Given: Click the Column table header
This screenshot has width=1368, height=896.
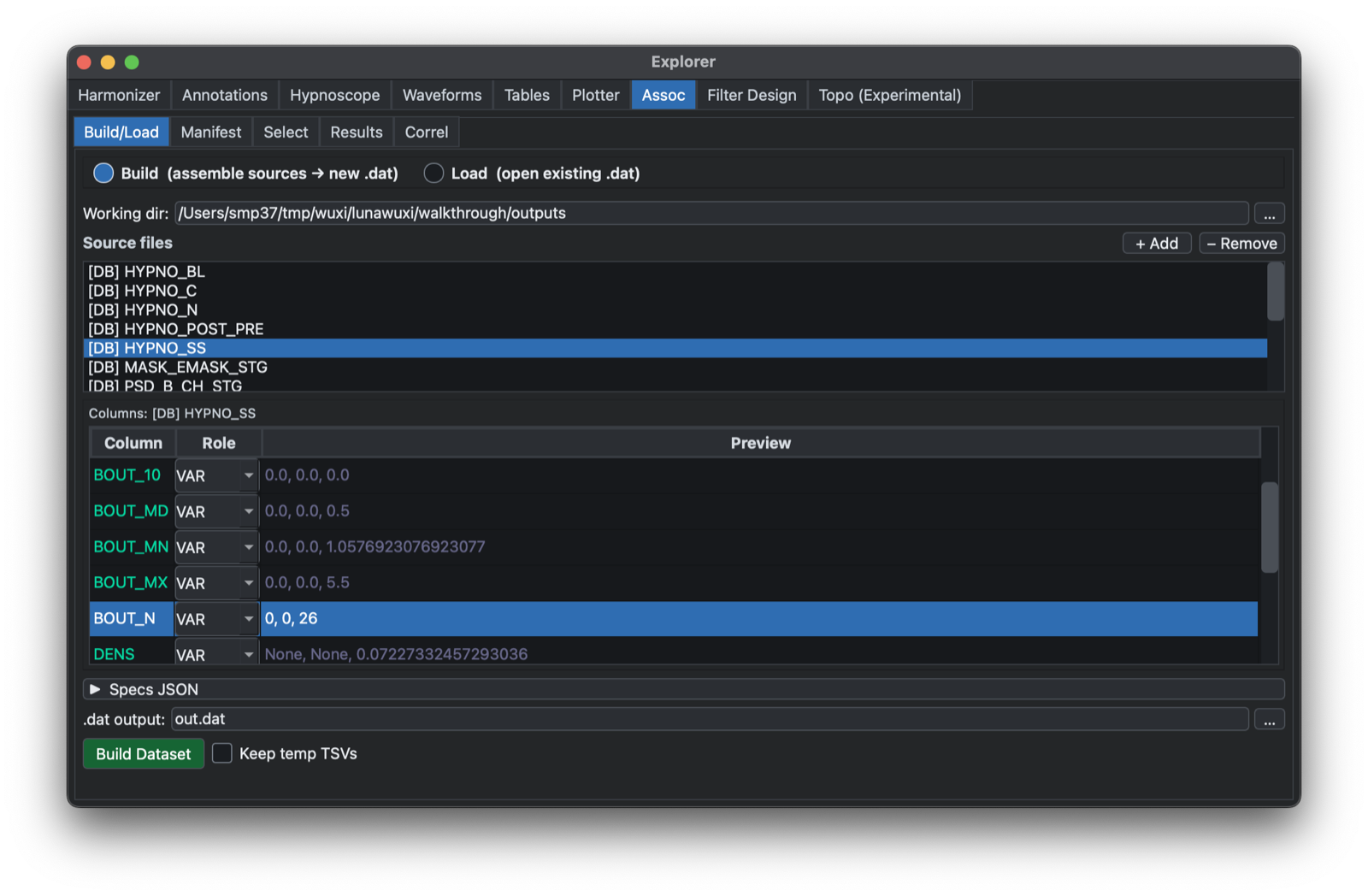Looking at the screenshot, I should point(133,443).
